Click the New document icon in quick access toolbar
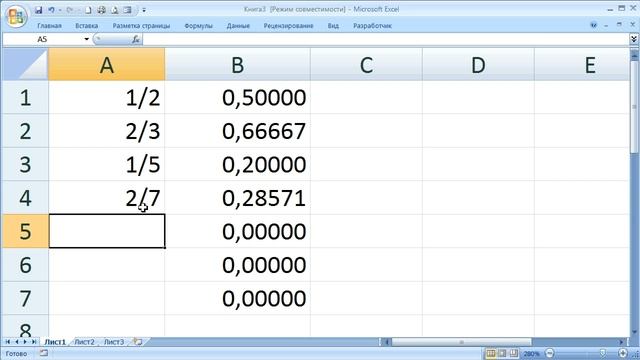640x360 pixels. (88, 10)
